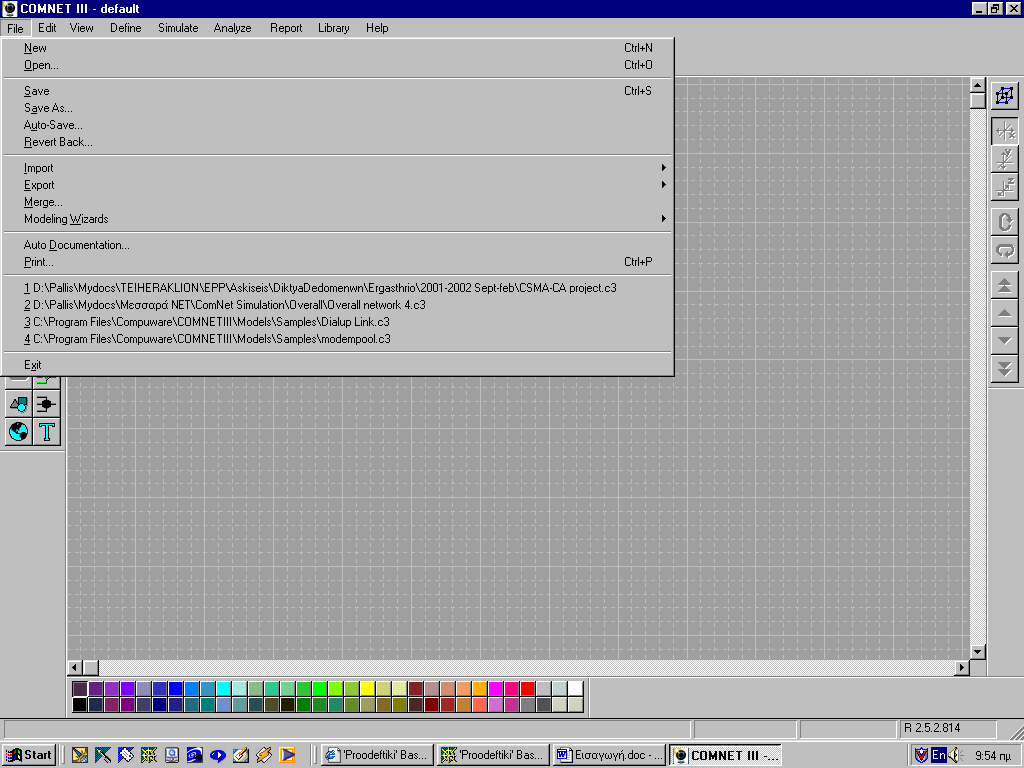Choose Auto-Save... in the File menu
Image resolution: width=1024 pixels, height=768 pixels.
pos(338,125)
